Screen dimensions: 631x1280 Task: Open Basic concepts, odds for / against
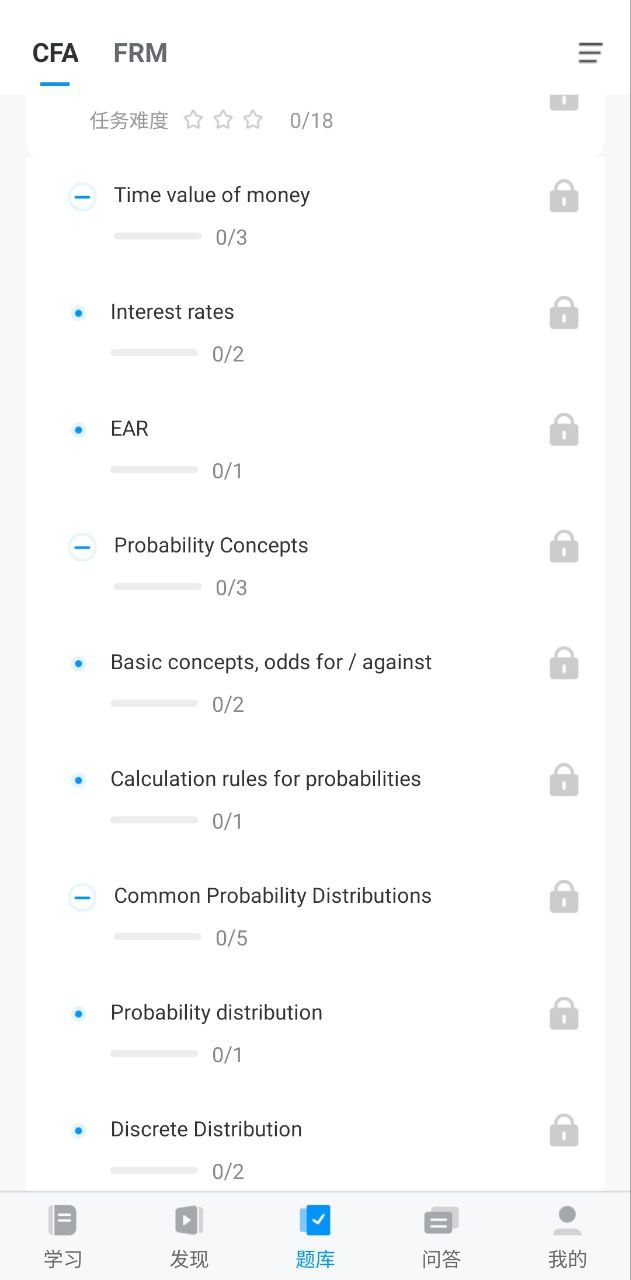(271, 662)
